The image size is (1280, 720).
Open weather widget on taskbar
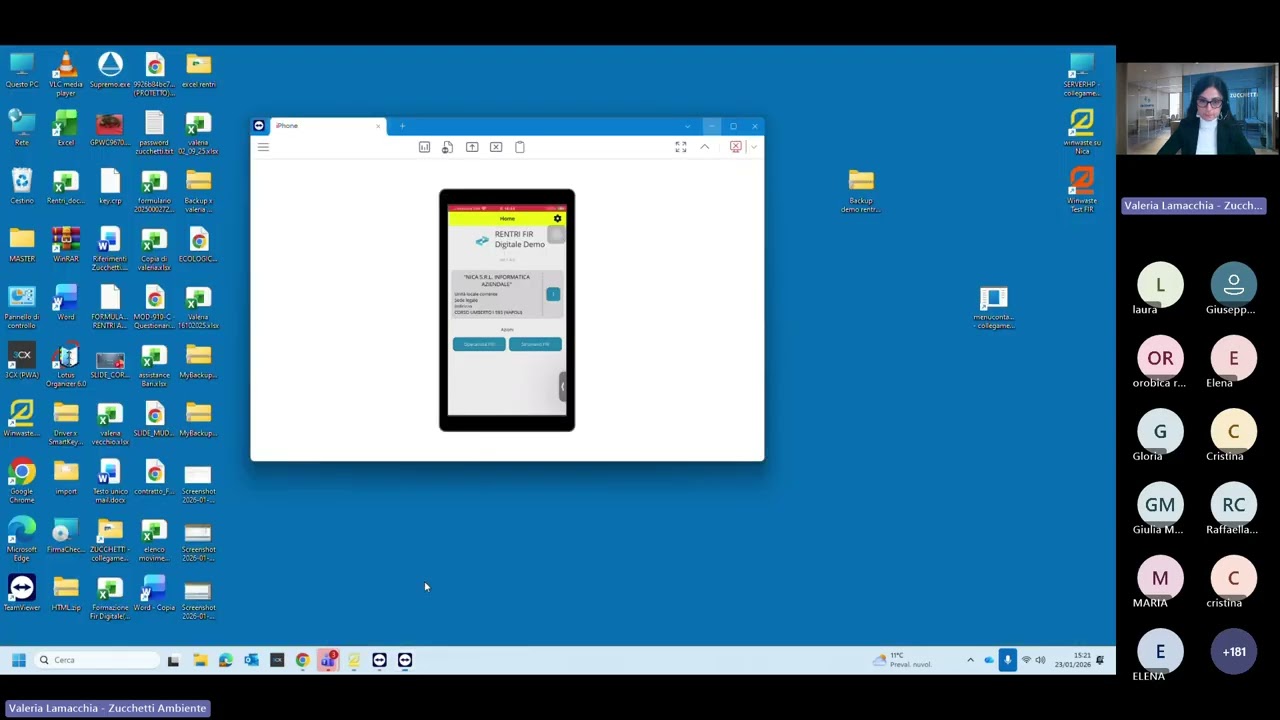[903, 660]
